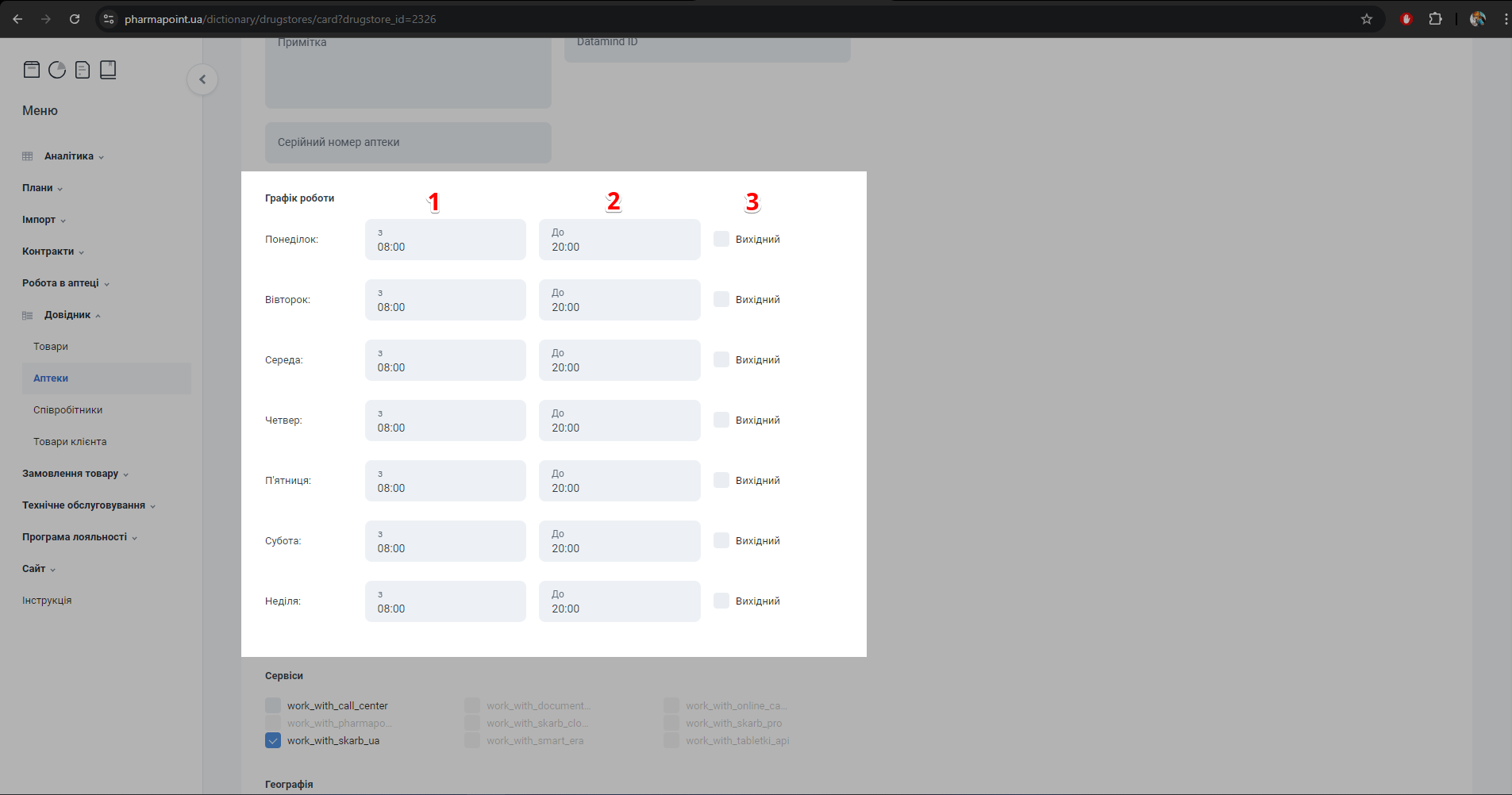This screenshot has width=1512, height=795.
Task: Expand the Контракти menu section
Action: pyautogui.click(x=48, y=252)
